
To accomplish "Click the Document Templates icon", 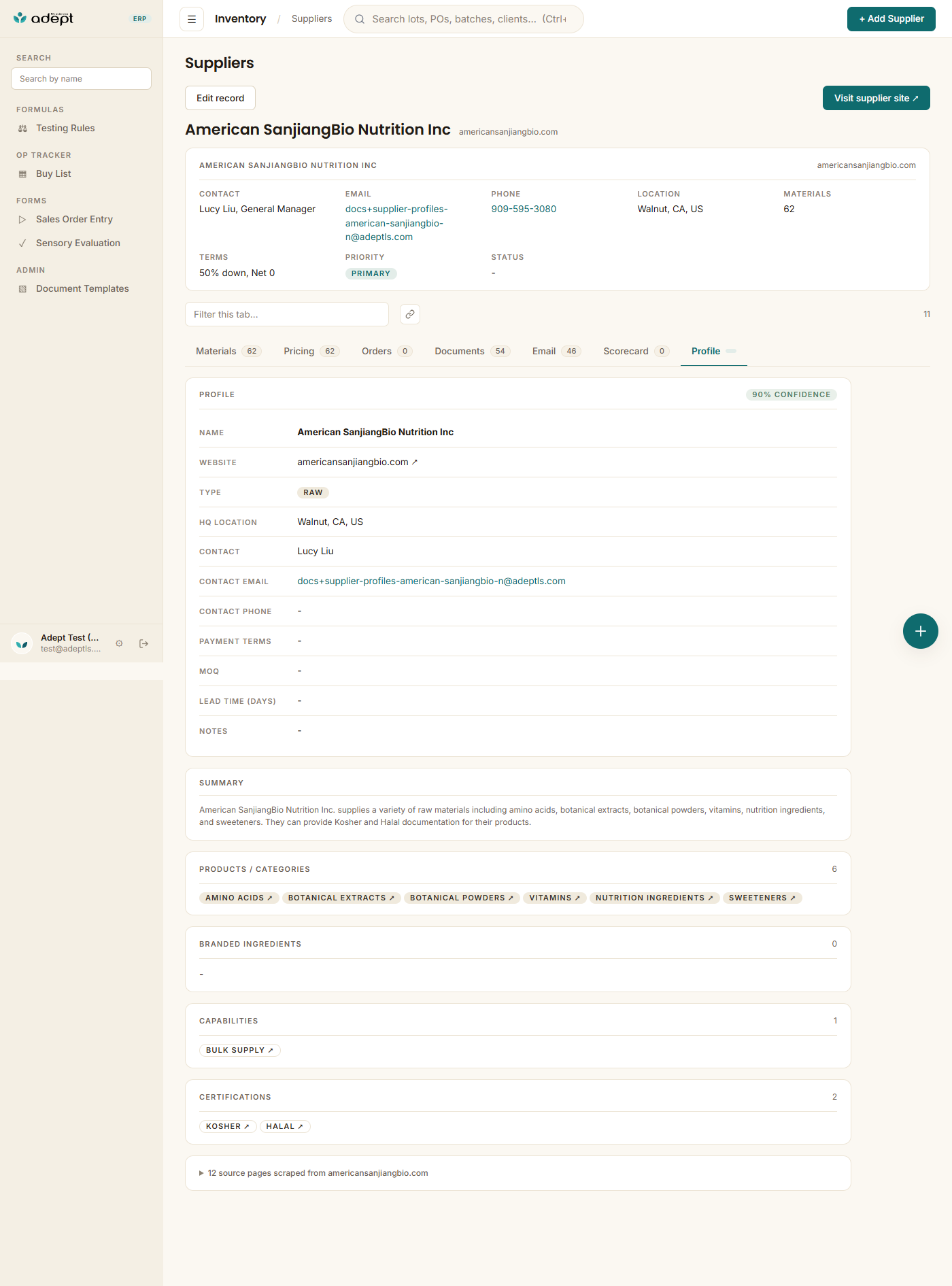I will coord(22,289).
